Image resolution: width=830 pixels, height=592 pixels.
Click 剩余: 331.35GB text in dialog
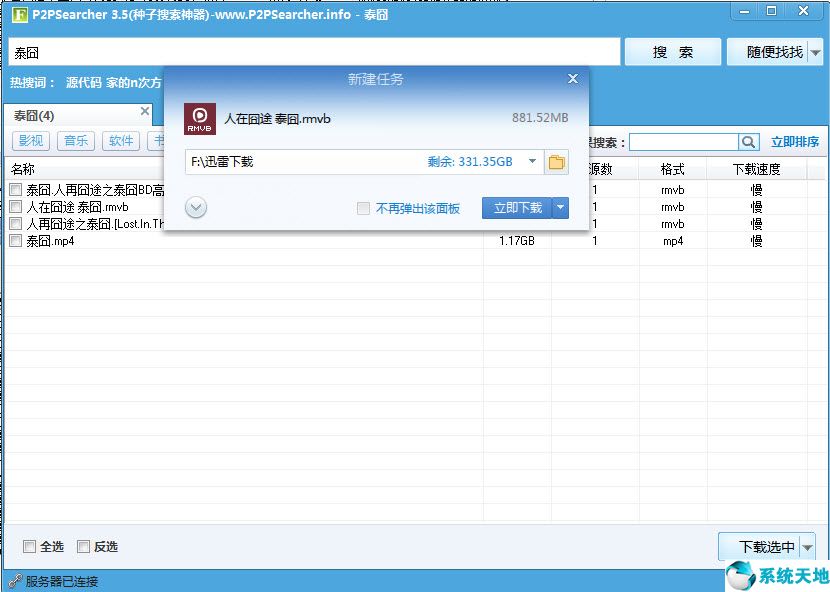coord(470,162)
